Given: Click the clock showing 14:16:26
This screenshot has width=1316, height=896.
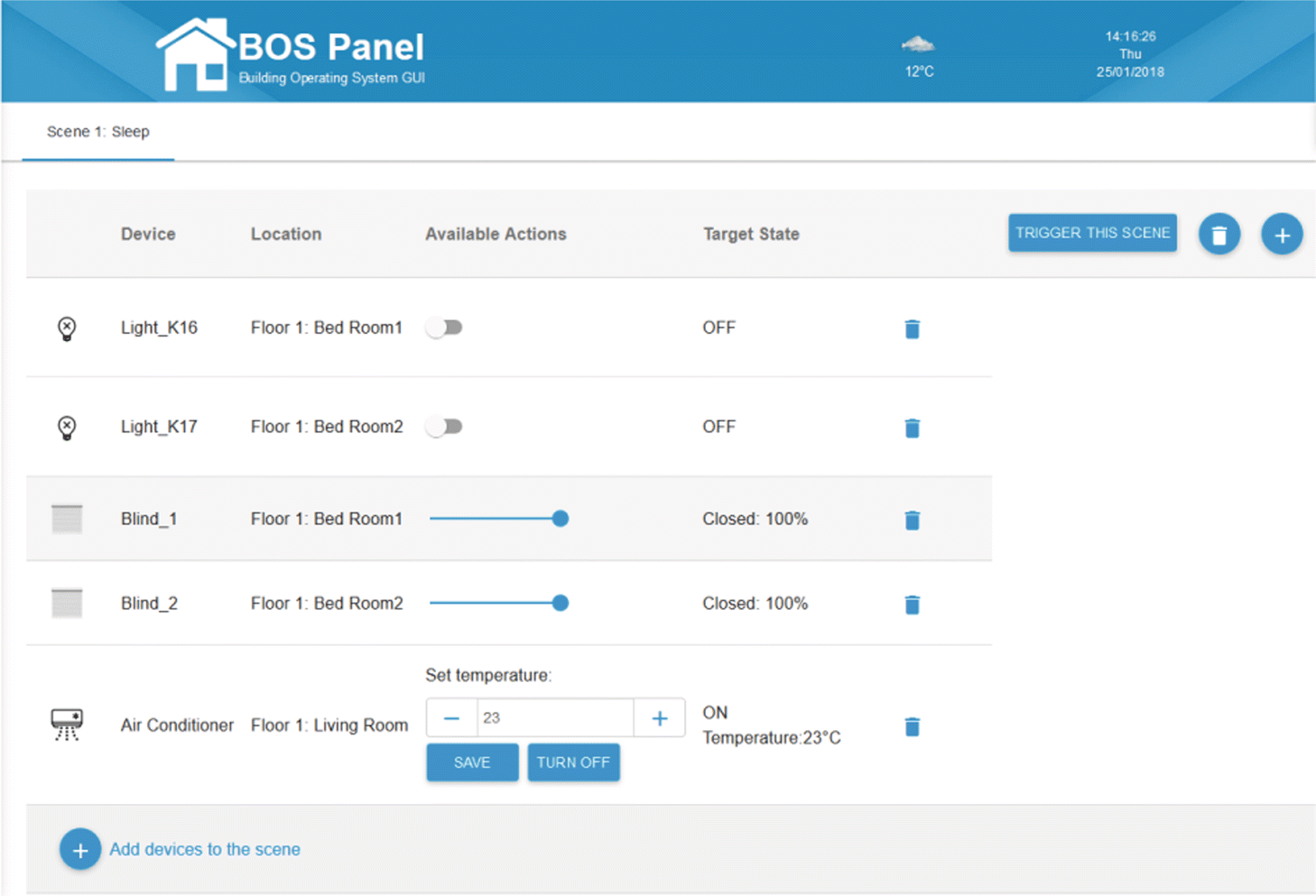Looking at the screenshot, I should [1130, 36].
